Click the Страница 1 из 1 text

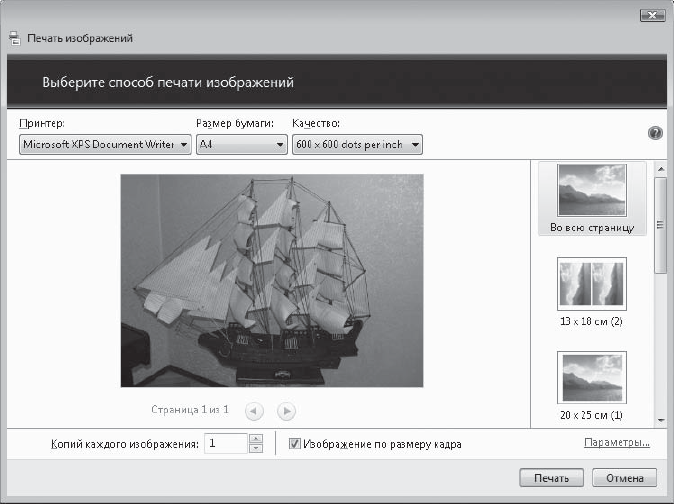click(x=190, y=409)
